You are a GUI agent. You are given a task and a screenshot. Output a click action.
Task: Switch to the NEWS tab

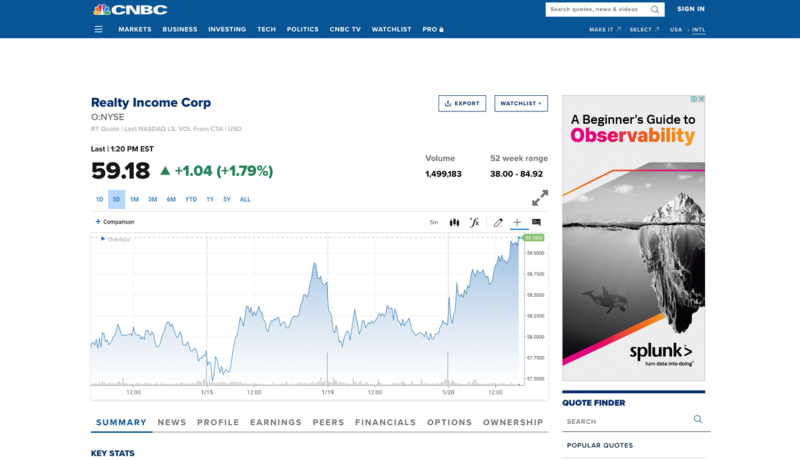point(172,422)
